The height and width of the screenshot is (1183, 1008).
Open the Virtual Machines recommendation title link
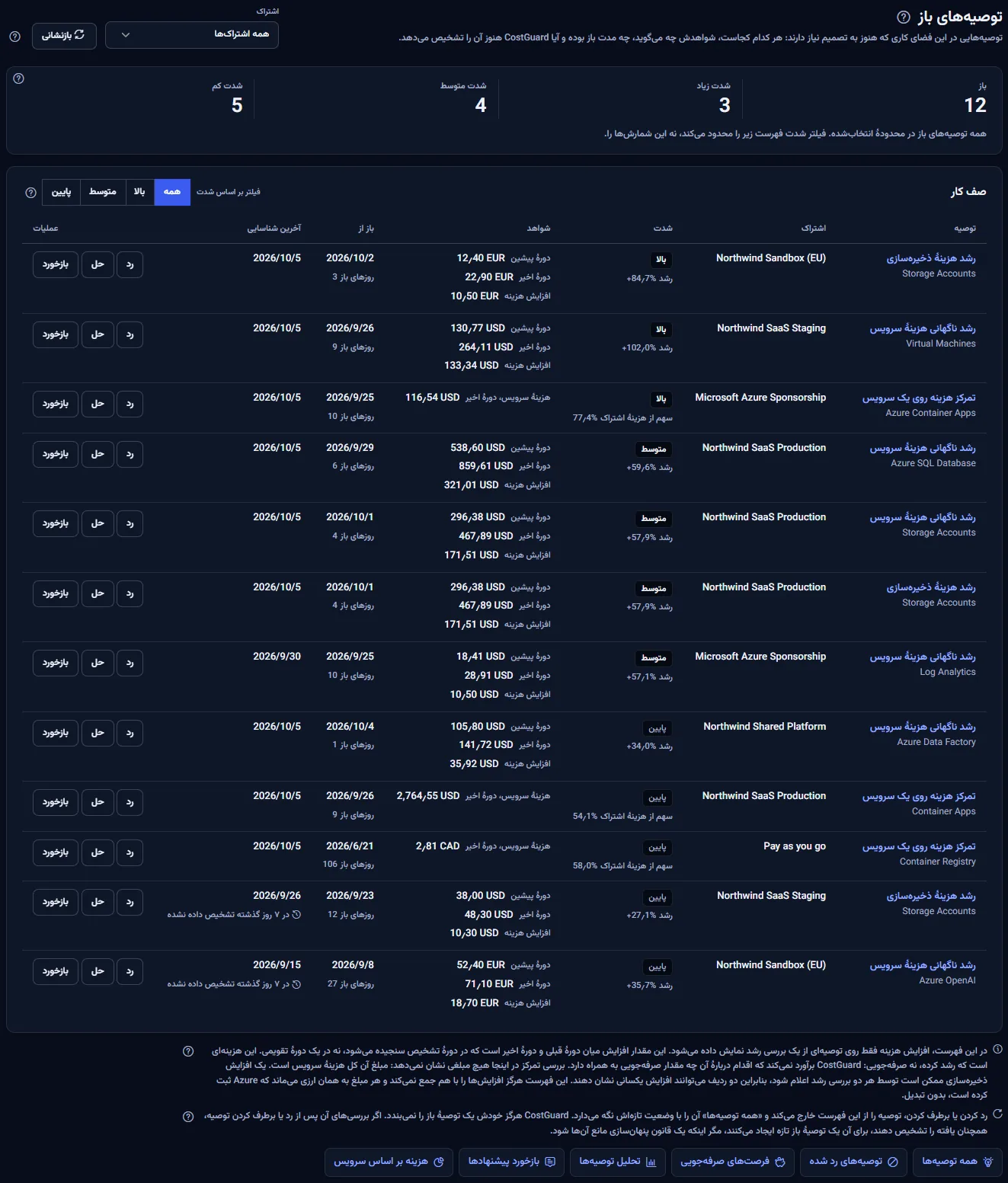point(923,328)
